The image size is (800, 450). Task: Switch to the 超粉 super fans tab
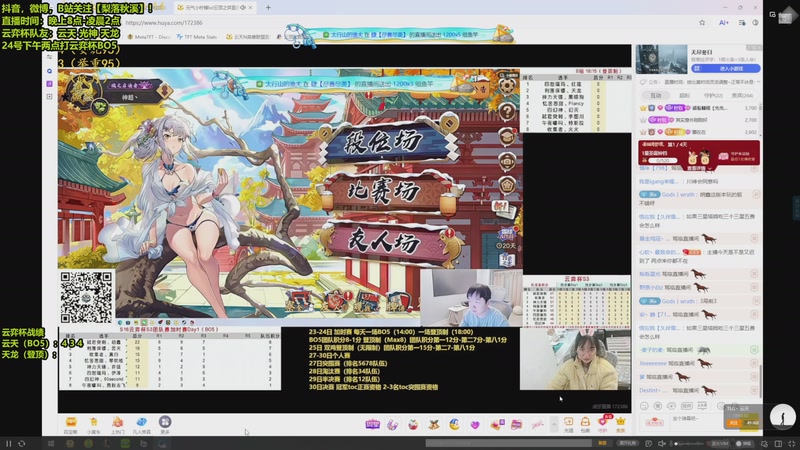pos(684,95)
